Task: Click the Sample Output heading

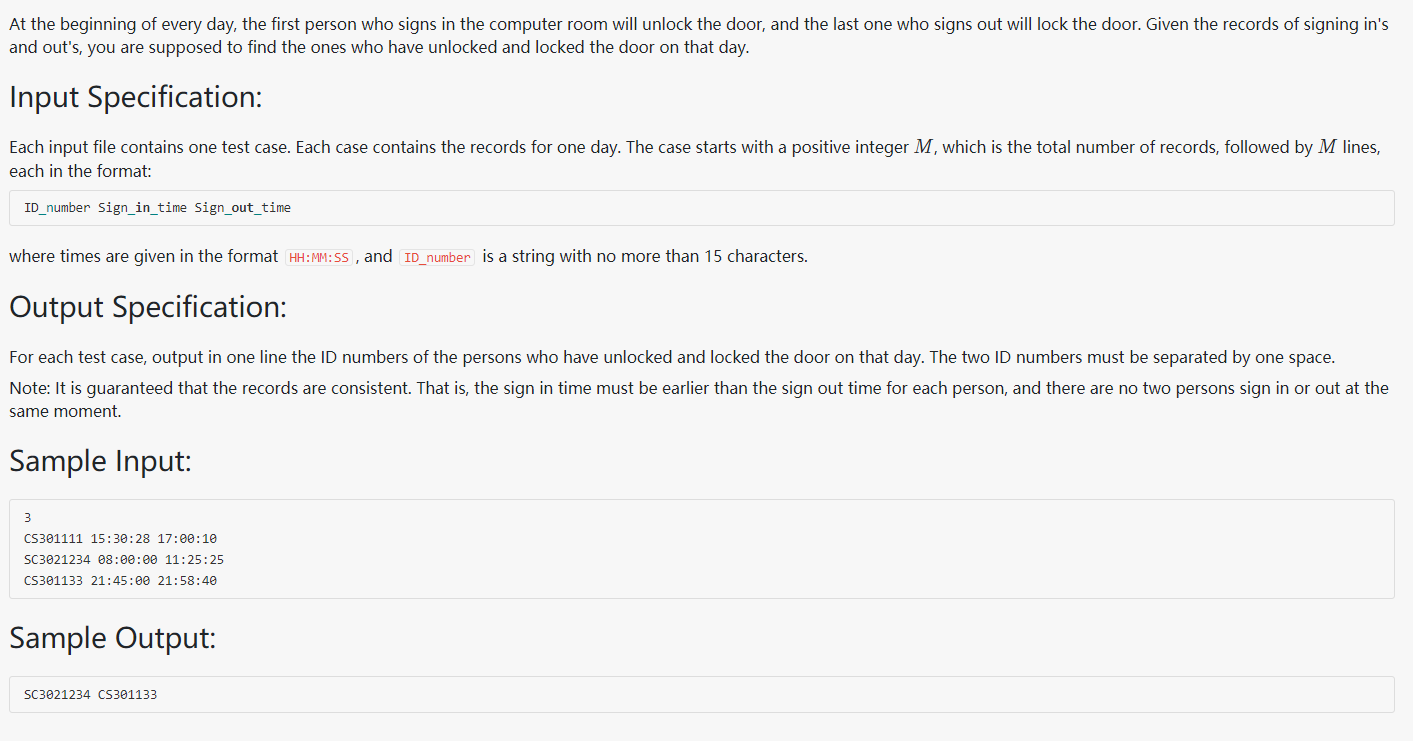Action: (x=113, y=638)
